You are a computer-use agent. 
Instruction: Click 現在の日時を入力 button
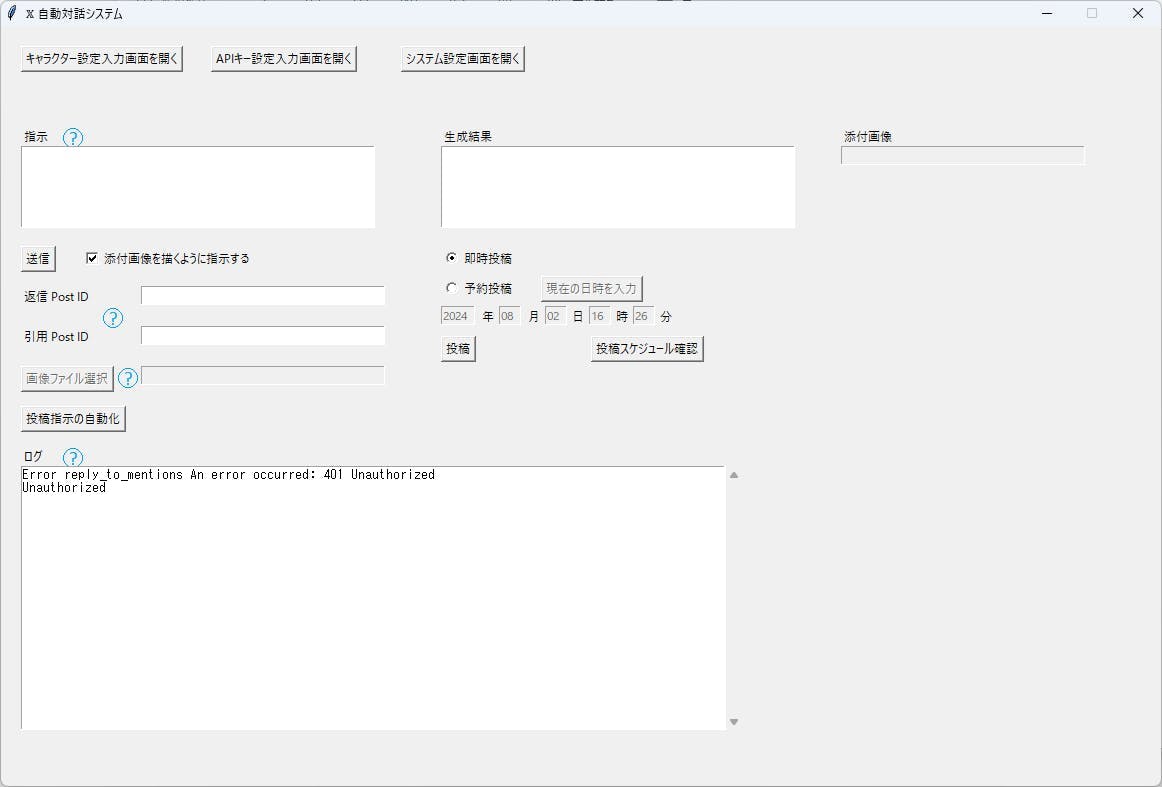592,288
